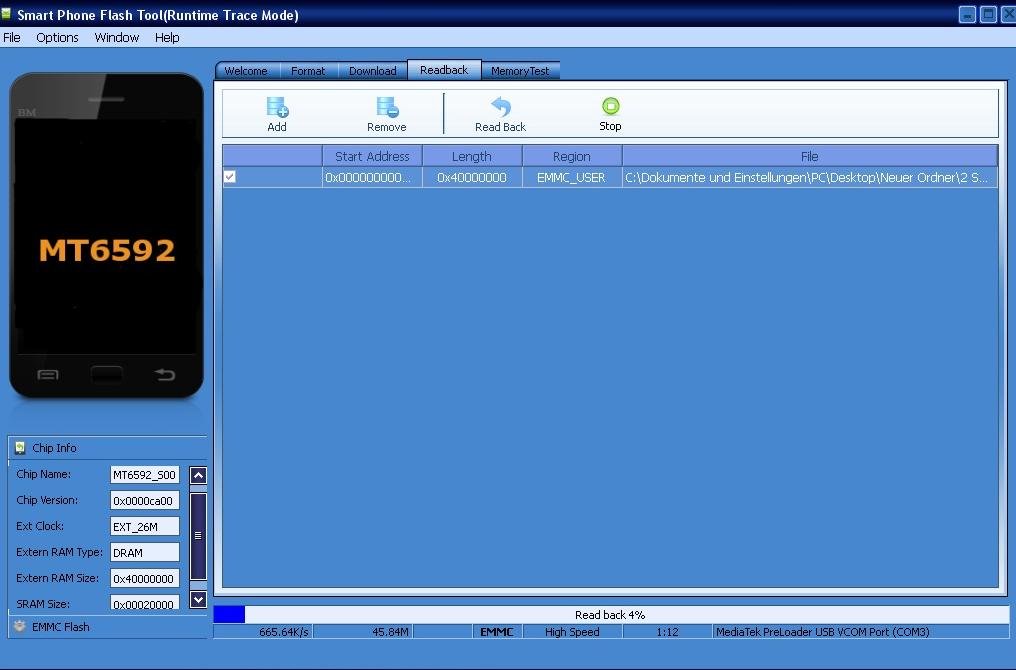Minimize the Flash Tool window
Viewport: 1016px width, 670px height.
click(x=967, y=14)
